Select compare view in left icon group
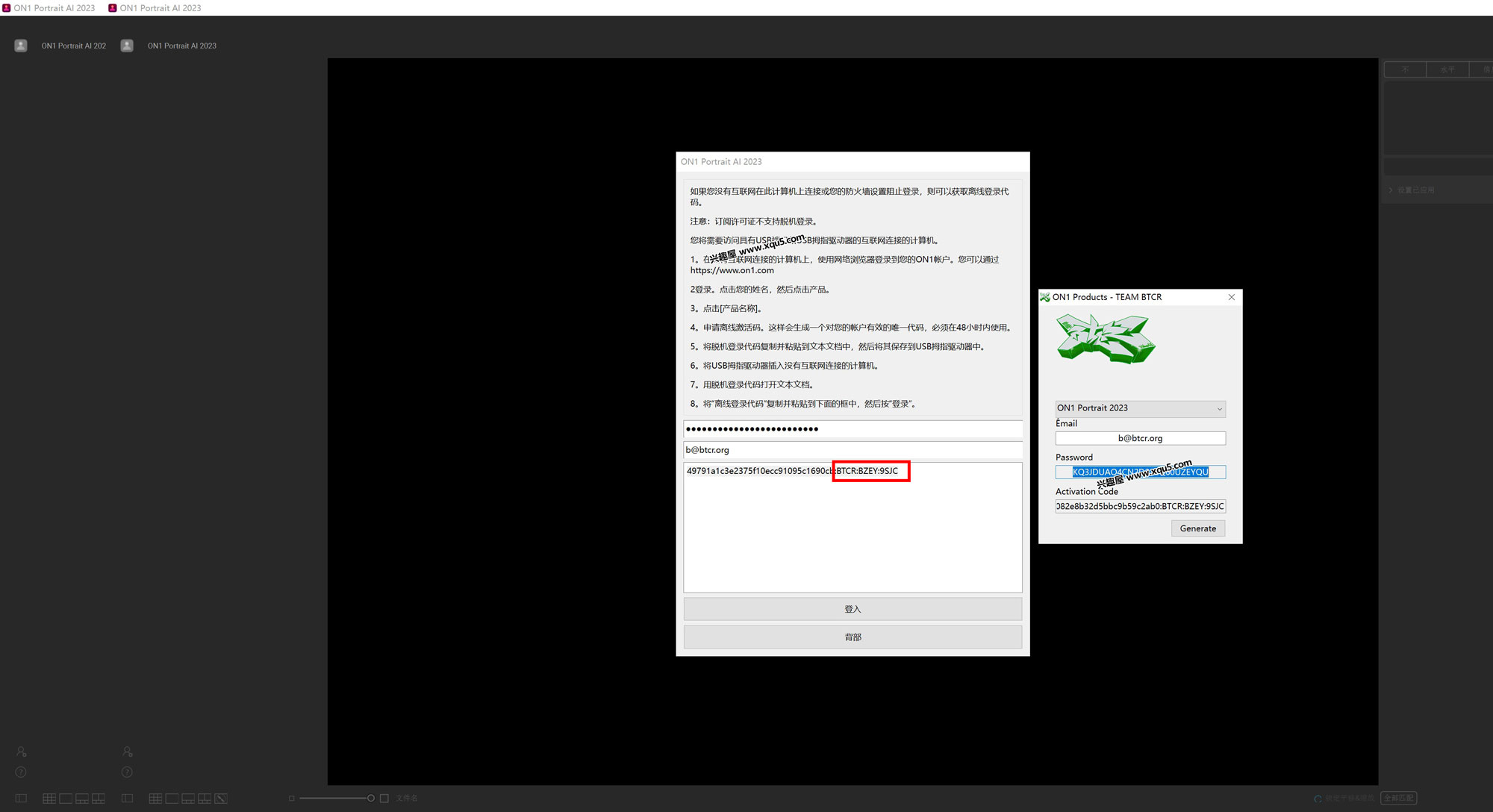 pos(99,799)
